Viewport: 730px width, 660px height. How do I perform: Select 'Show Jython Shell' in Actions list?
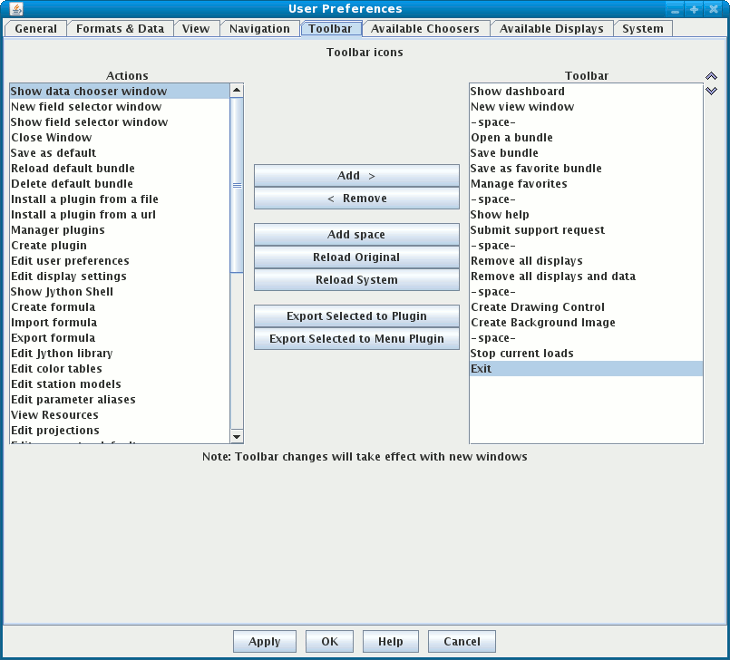click(62, 292)
